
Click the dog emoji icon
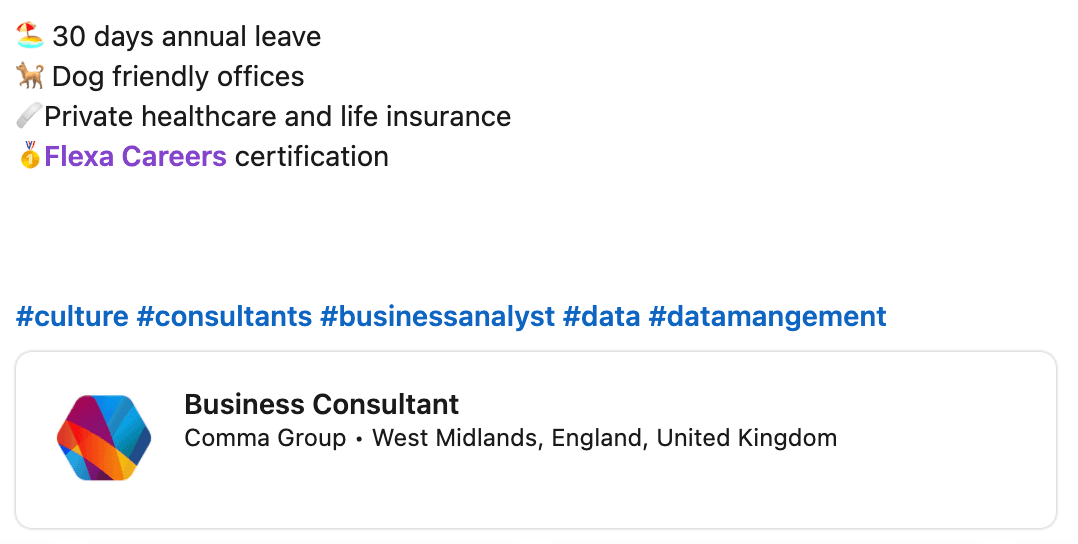coord(30,77)
